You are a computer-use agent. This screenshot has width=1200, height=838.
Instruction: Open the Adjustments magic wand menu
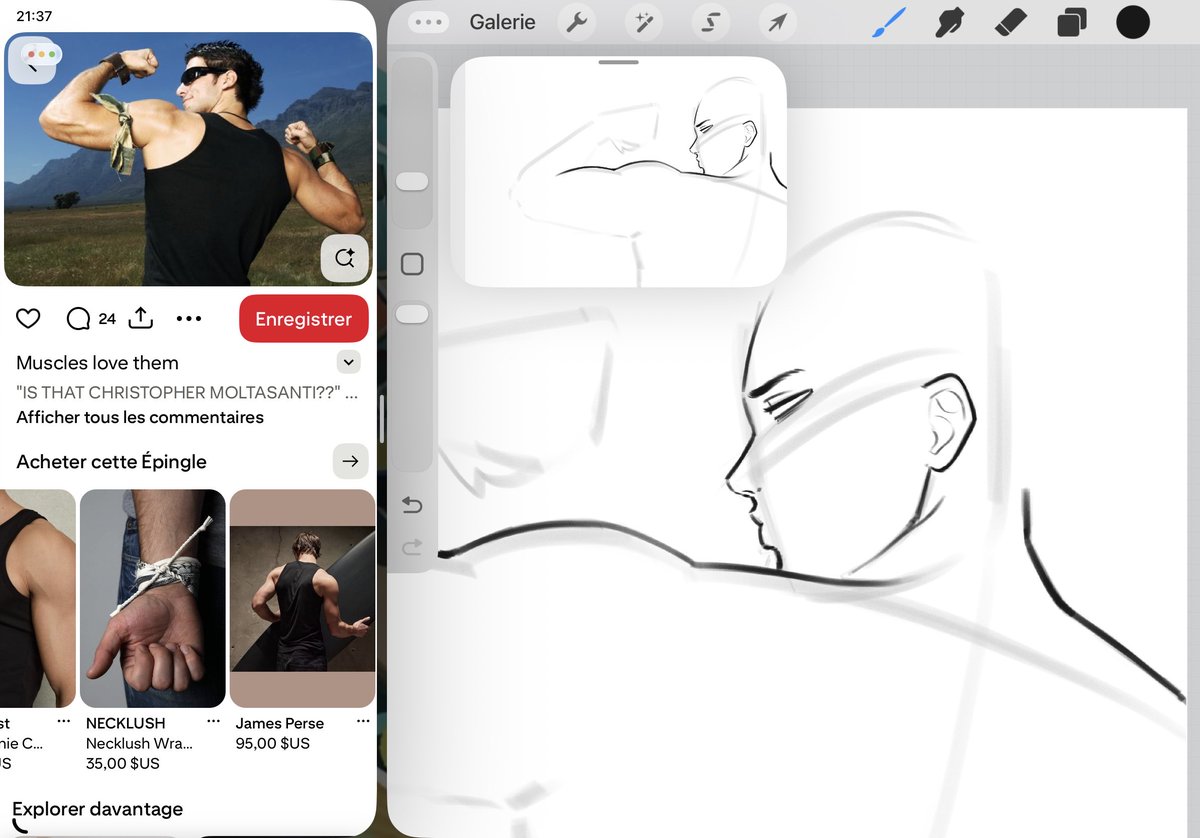click(x=644, y=22)
